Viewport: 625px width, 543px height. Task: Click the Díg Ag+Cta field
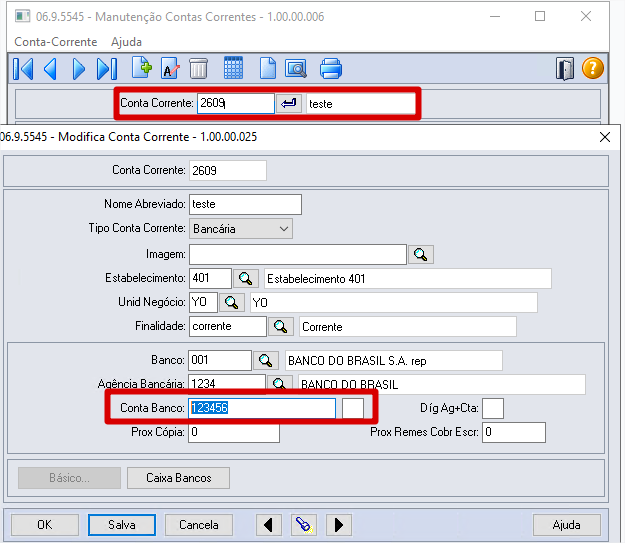coord(493,408)
